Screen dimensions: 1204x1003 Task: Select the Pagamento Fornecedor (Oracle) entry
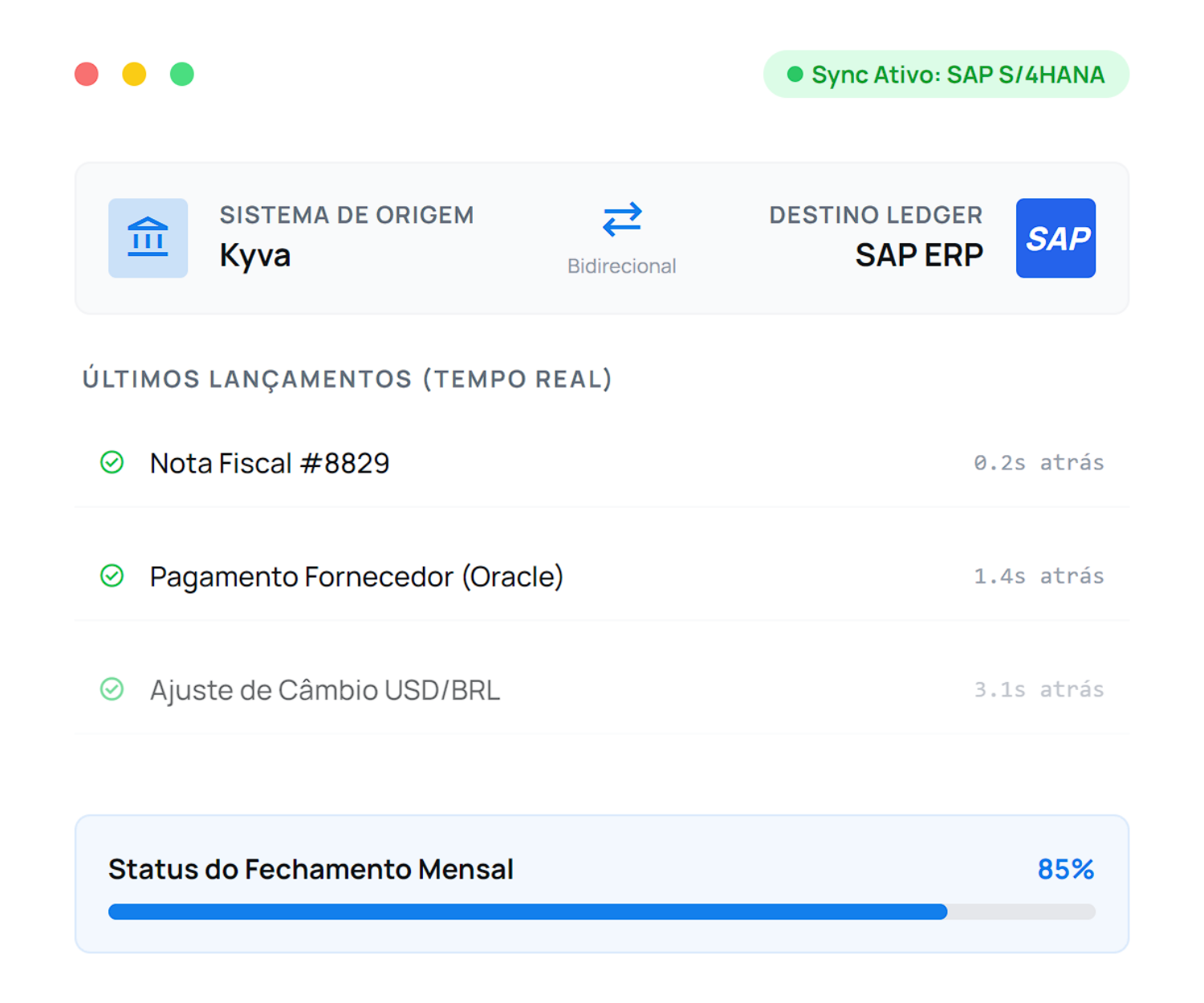pyautogui.click(x=356, y=577)
